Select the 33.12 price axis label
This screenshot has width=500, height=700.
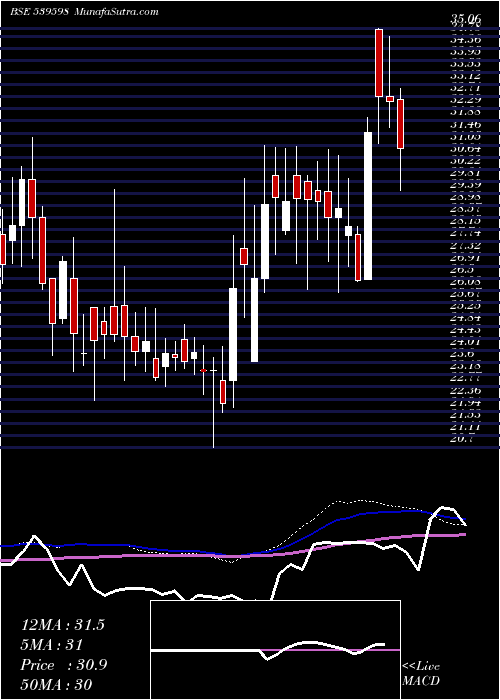point(466,76)
